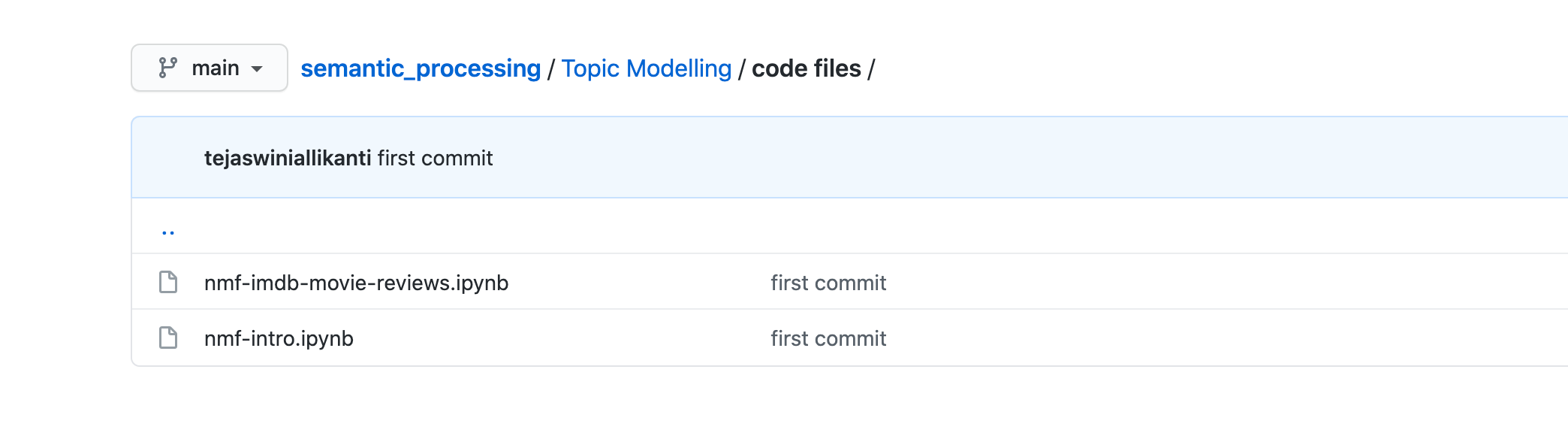Click the code files breadcrumb label
The image size is (1568, 433).
(x=806, y=68)
